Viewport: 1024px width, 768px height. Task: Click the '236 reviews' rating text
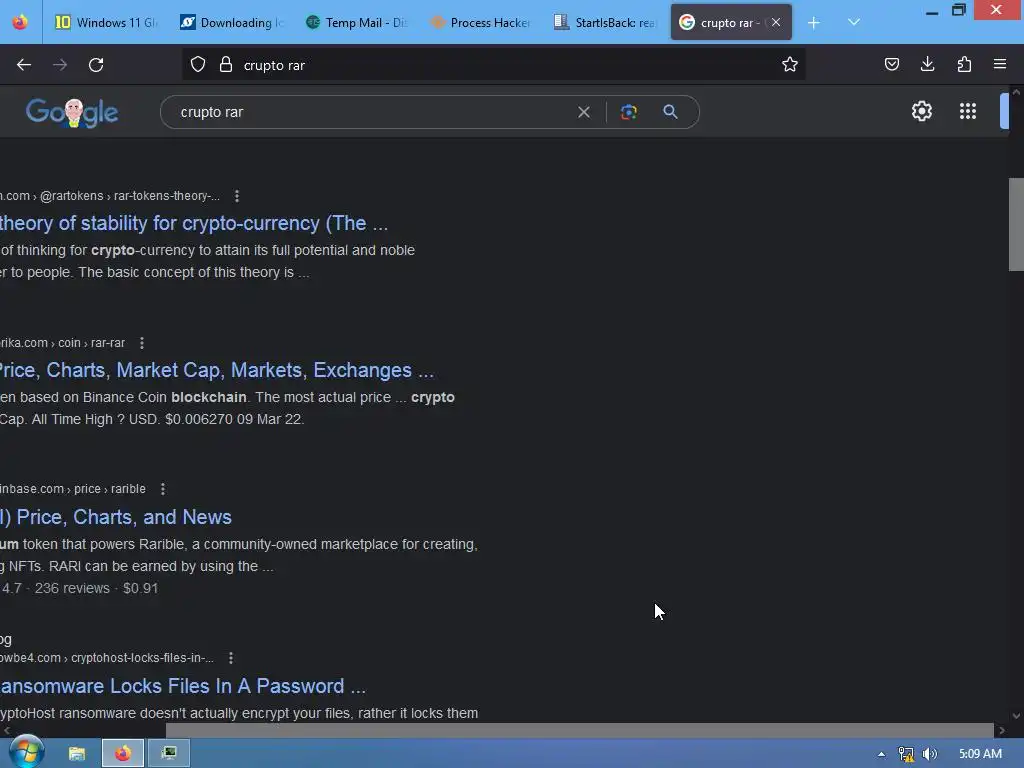point(72,588)
